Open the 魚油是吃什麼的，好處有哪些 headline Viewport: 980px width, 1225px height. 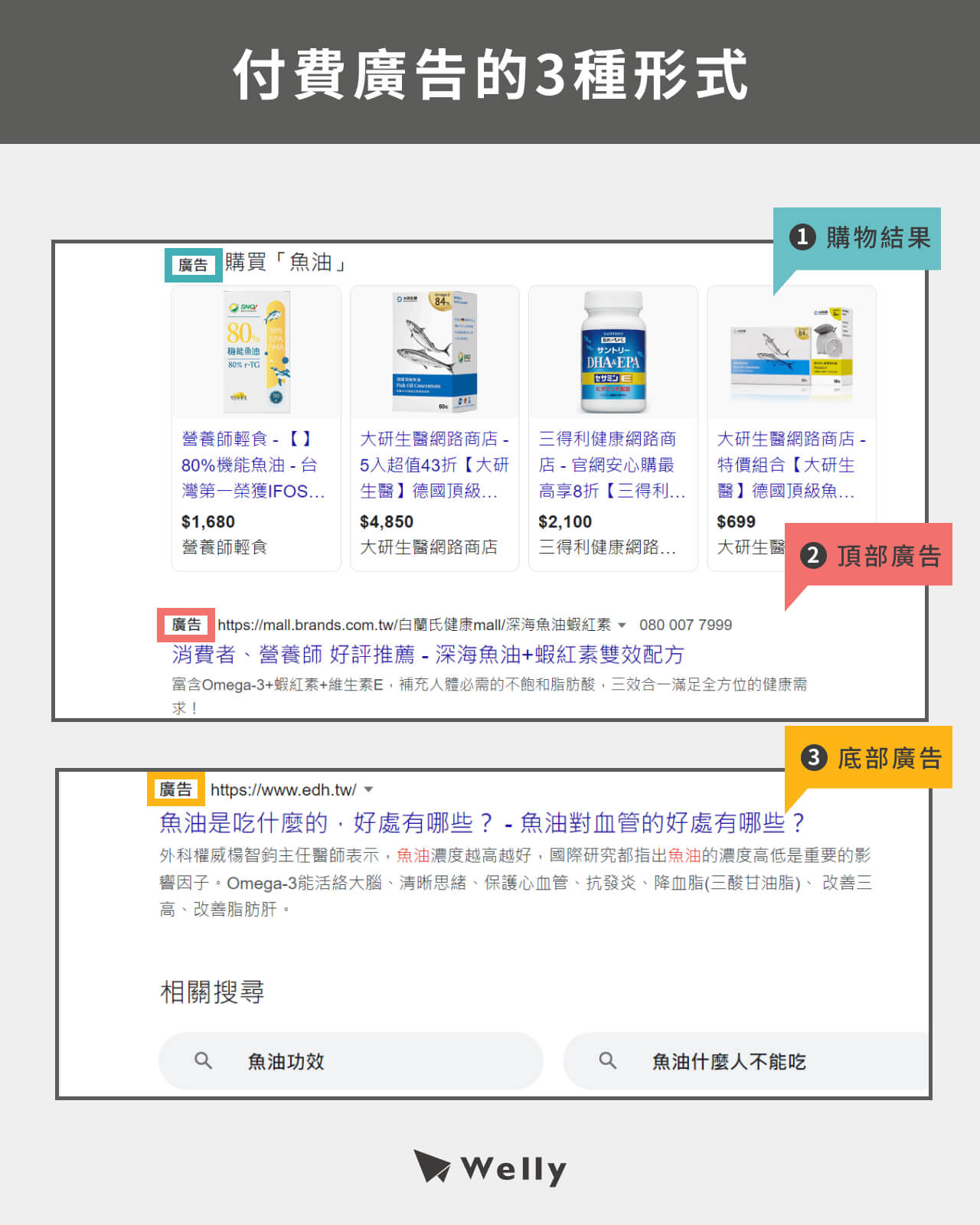482,823
